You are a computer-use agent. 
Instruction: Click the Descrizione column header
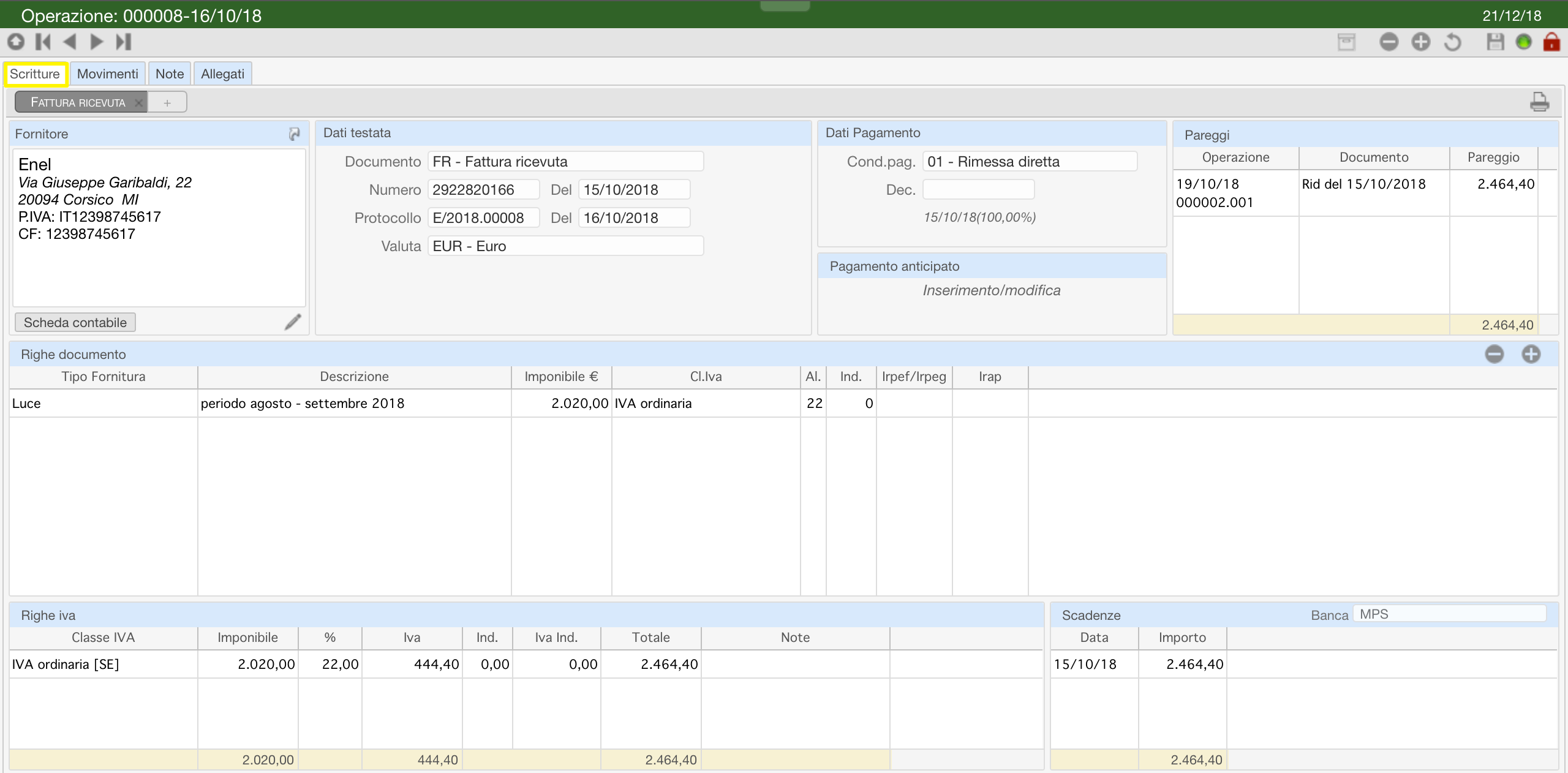coord(354,377)
